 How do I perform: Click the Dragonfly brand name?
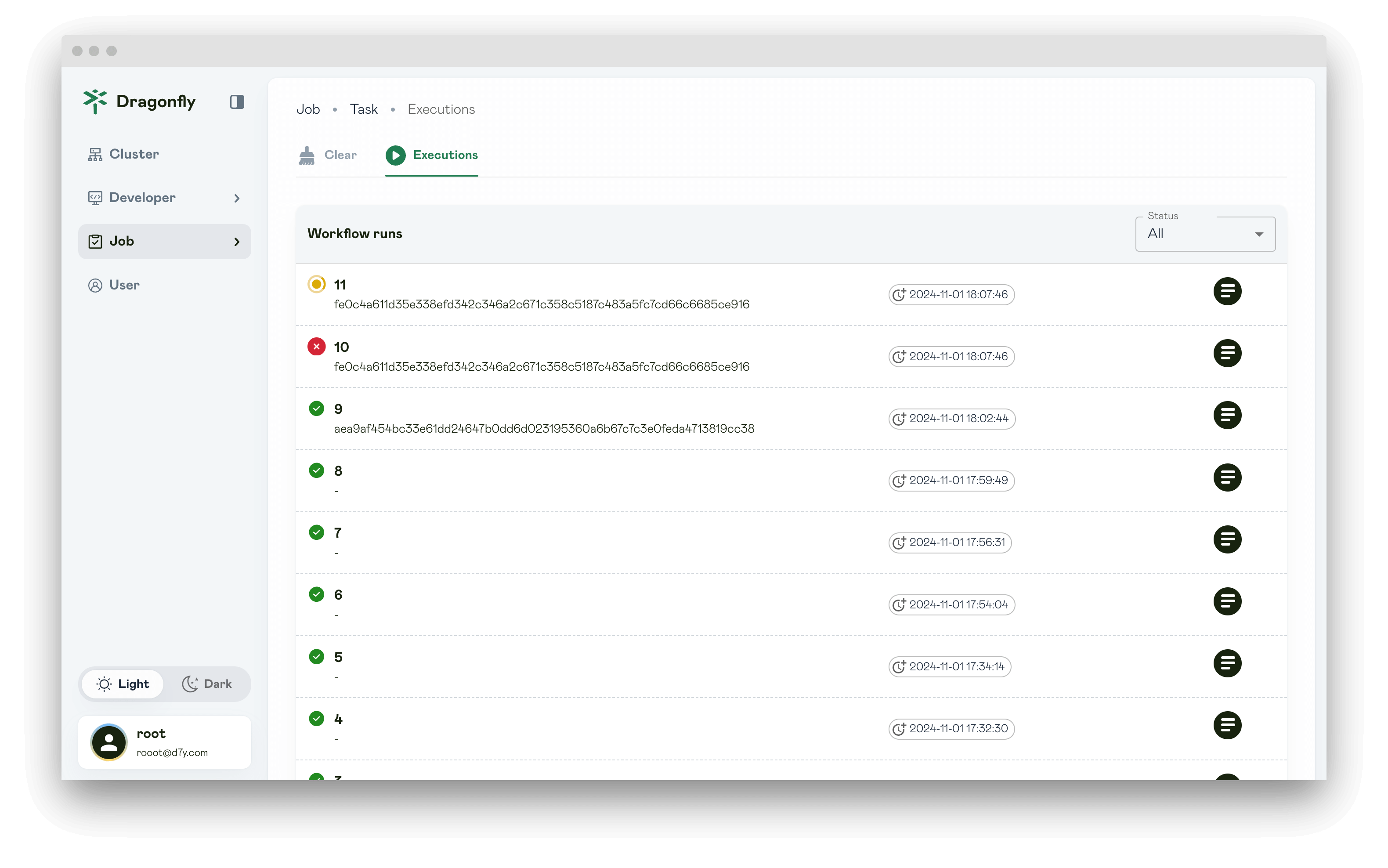coord(156,101)
